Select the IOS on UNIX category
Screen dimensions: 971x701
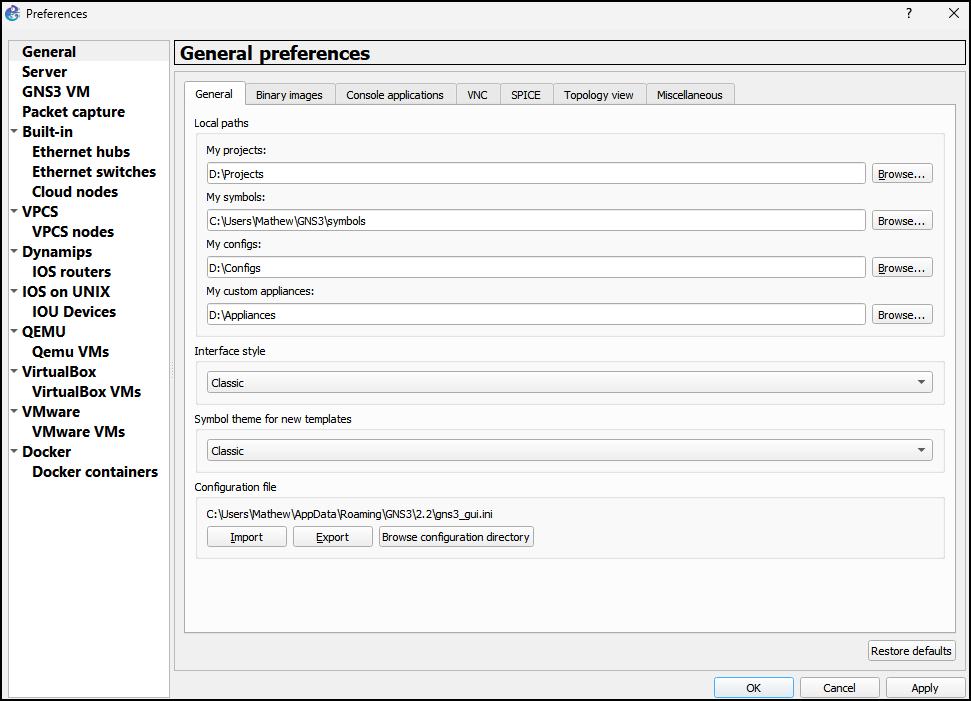point(66,292)
